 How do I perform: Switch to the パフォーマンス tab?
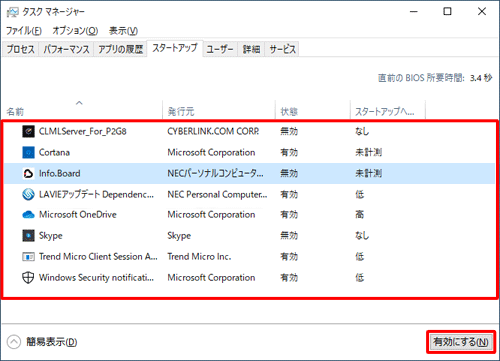[66, 49]
